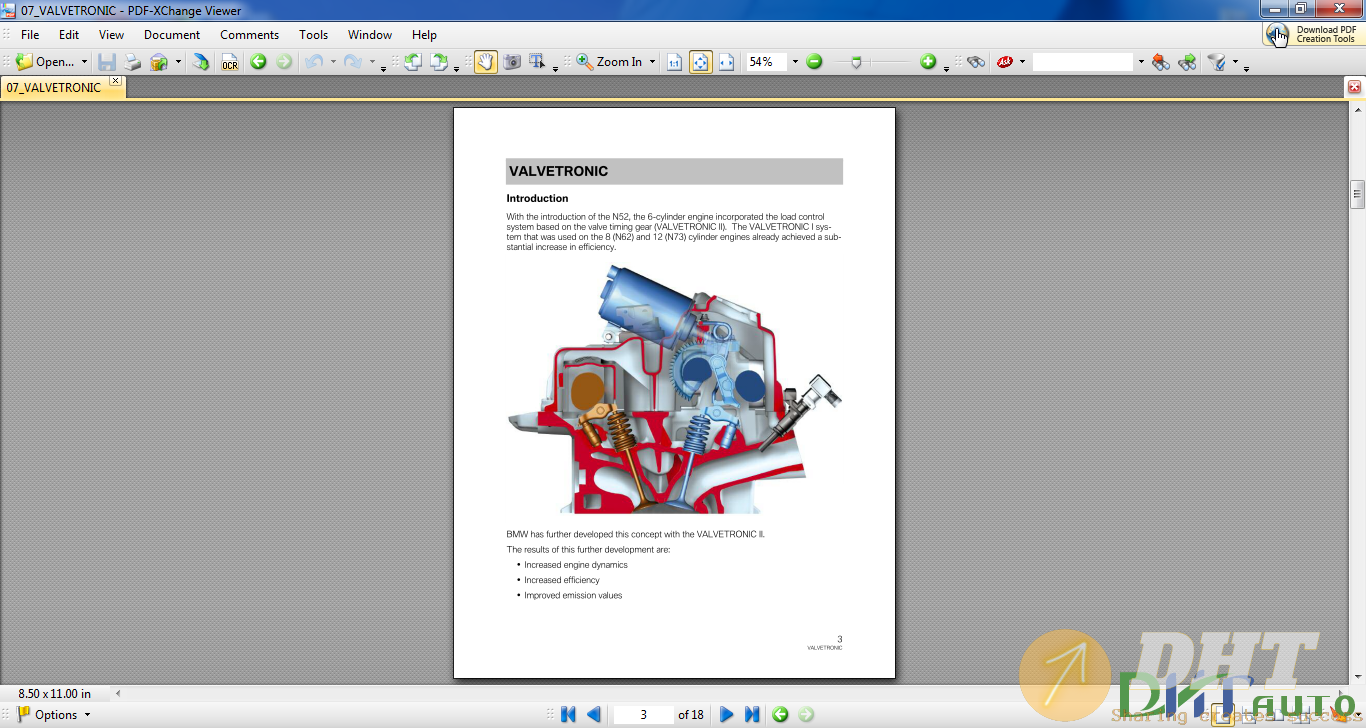The width and height of the screenshot is (1366, 728).
Task: Select the 07_VALVETRONIC document tab
Action: tap(54, 87)
